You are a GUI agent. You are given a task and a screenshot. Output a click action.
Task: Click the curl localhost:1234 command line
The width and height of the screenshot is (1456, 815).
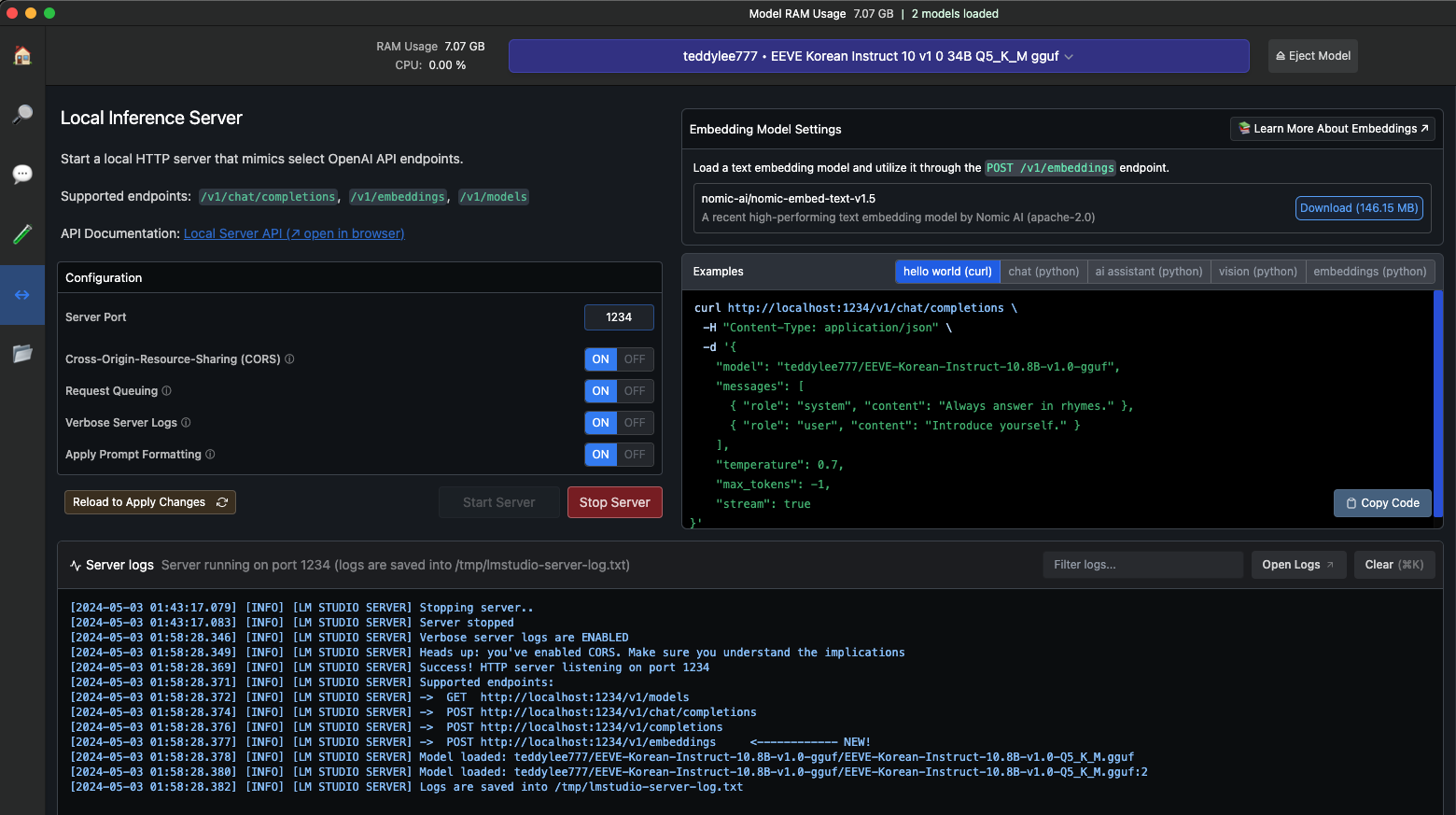[856, 308]
